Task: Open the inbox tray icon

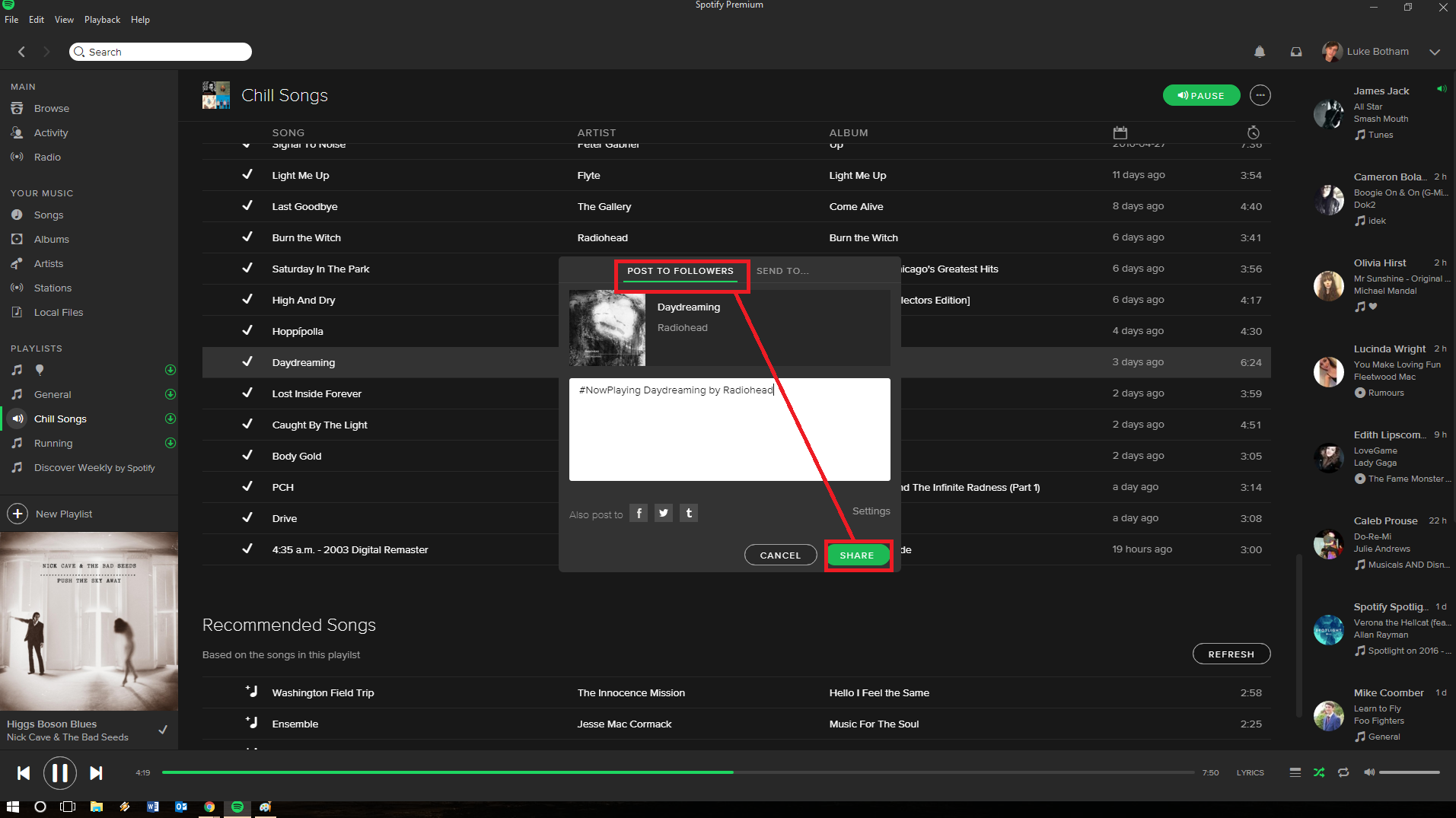Action: (1296, 52)
